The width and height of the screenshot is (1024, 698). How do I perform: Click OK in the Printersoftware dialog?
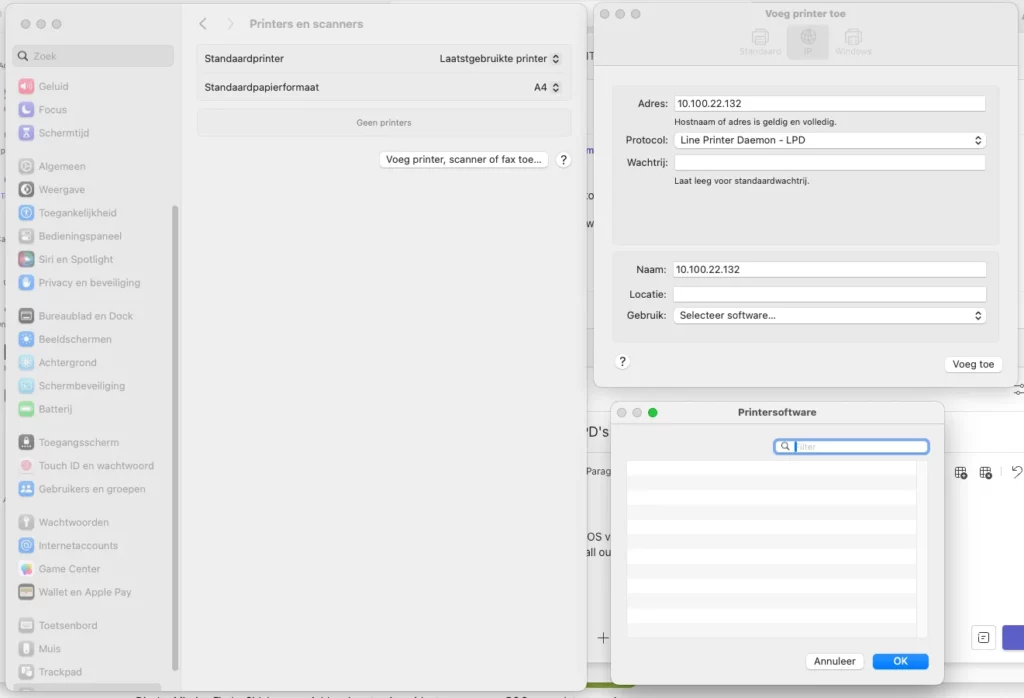(900, 661)
